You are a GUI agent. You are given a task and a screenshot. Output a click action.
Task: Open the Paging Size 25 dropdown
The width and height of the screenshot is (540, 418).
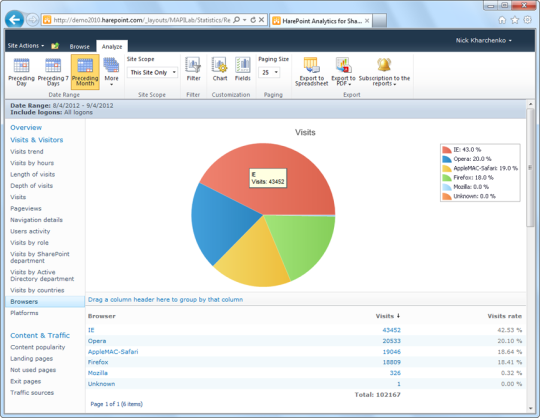[269, 72]
